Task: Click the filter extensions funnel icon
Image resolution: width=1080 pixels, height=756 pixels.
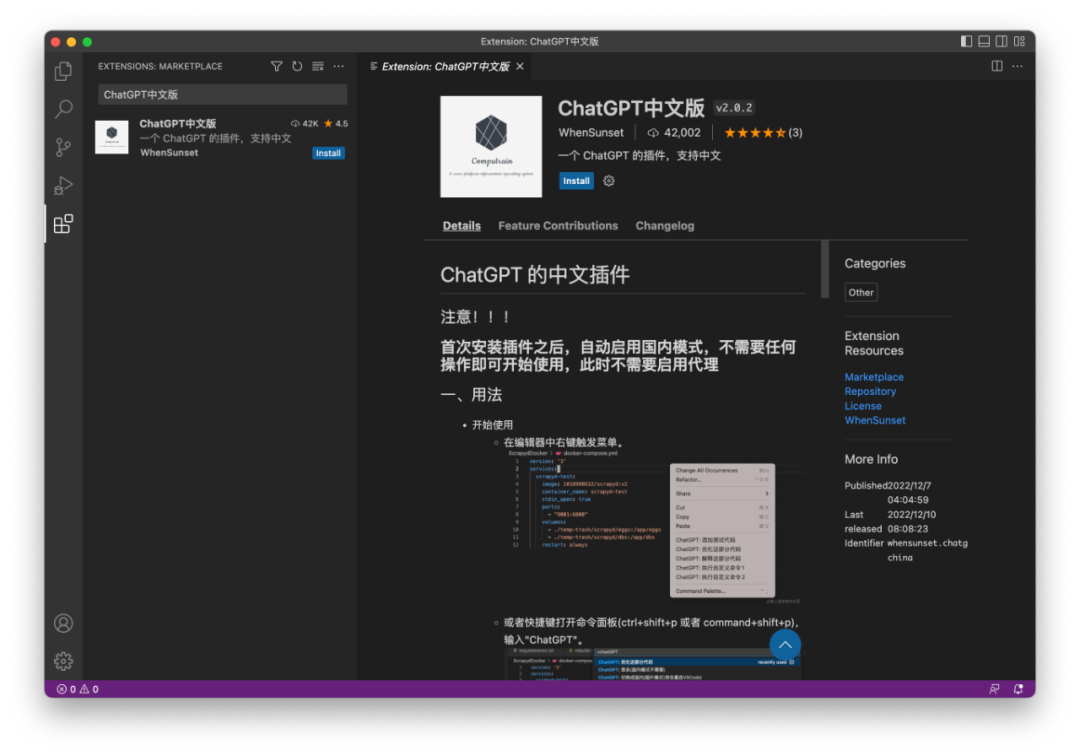Action: 277,66
